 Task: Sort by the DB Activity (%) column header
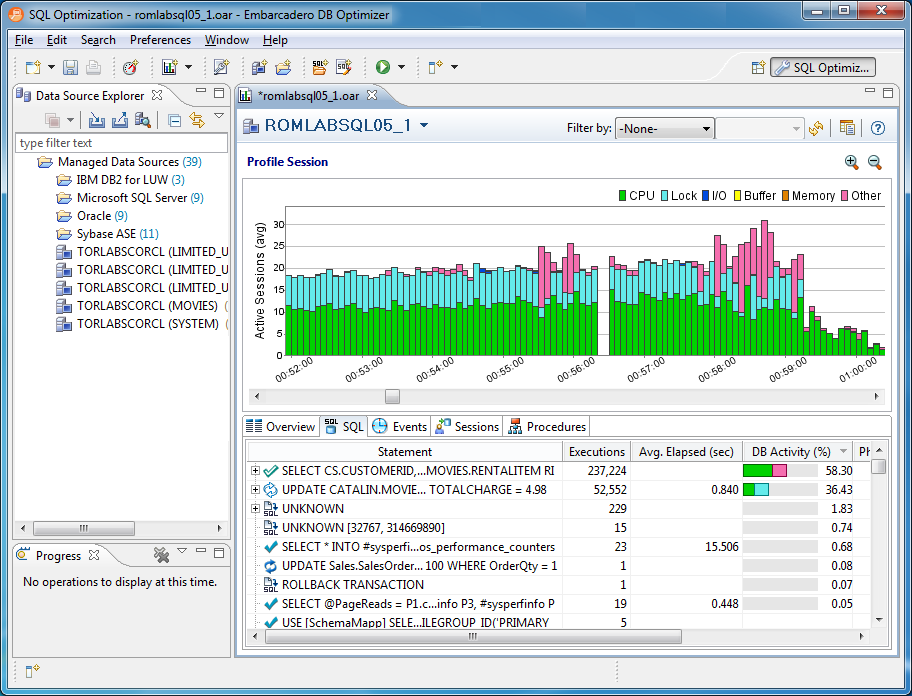(x=797, y=452)
